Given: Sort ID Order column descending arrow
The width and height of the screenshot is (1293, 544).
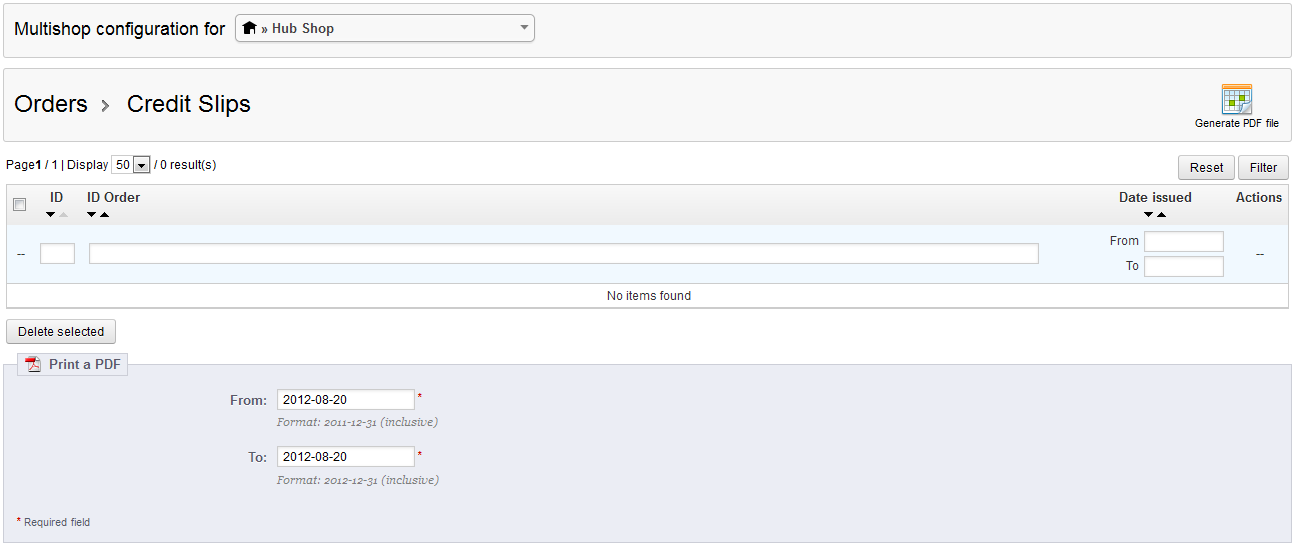Looking at the screenshot, I should tap(92, 215).
